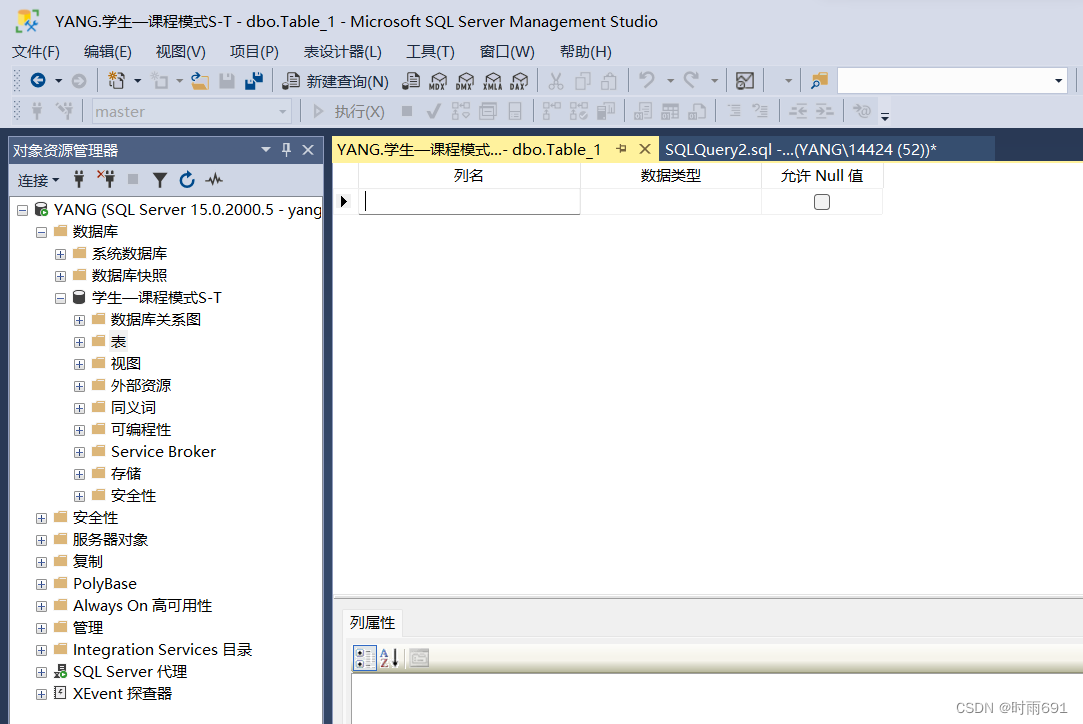This screenshot has width=1083, height=724.
Task: Open the 编辑(E) menu
Action: pyautogui.click(x=108, y=52)
